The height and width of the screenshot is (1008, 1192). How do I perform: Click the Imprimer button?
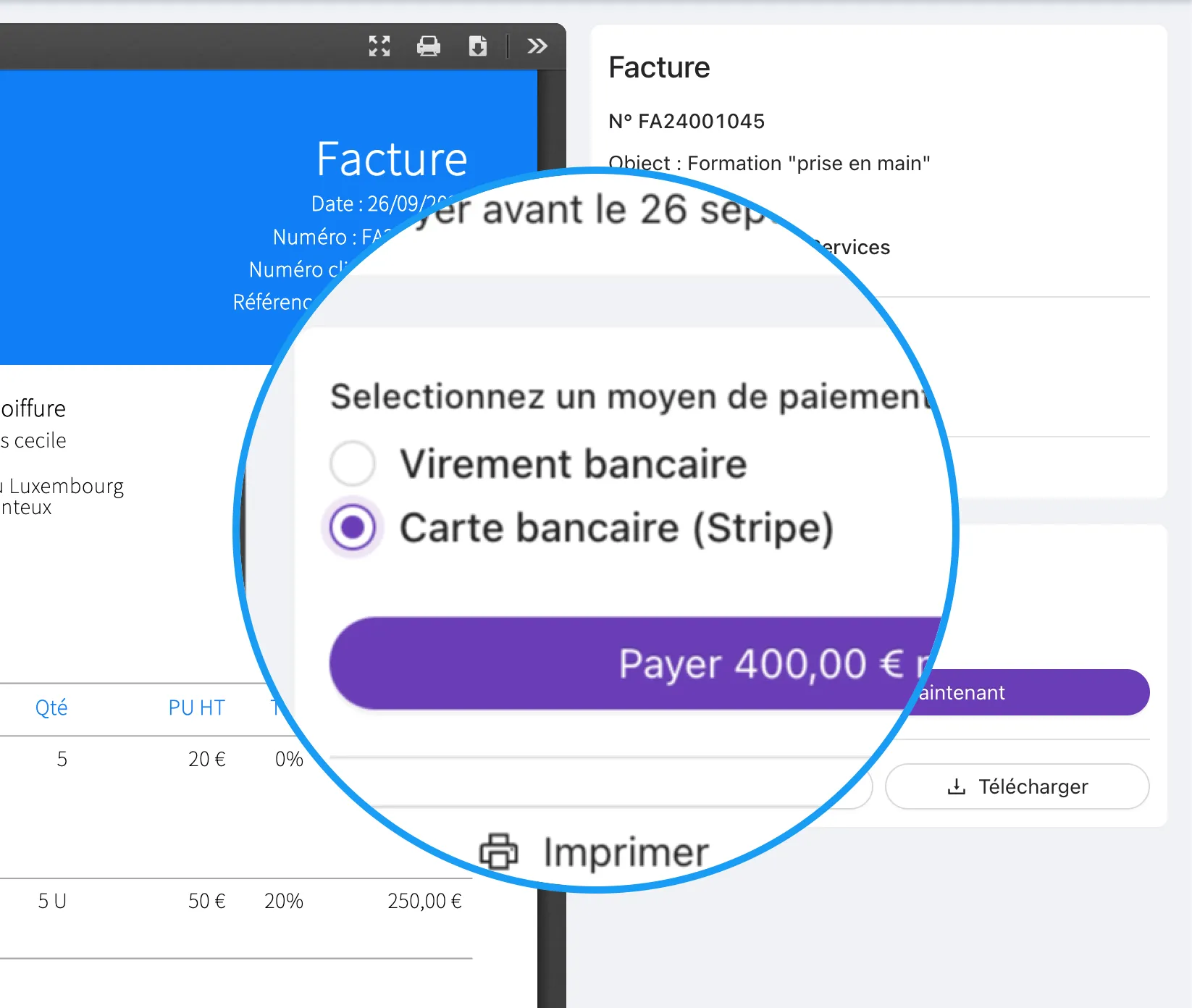click(595, 852)
